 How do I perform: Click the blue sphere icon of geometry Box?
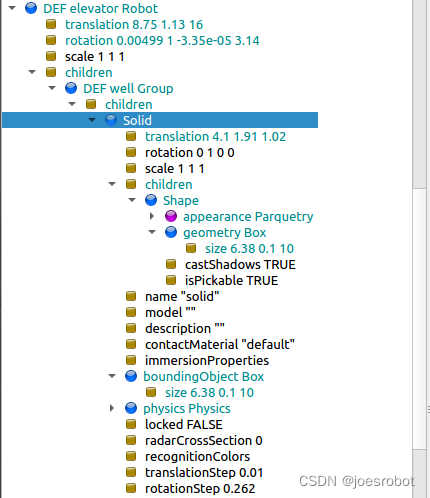tap(171, 232)
